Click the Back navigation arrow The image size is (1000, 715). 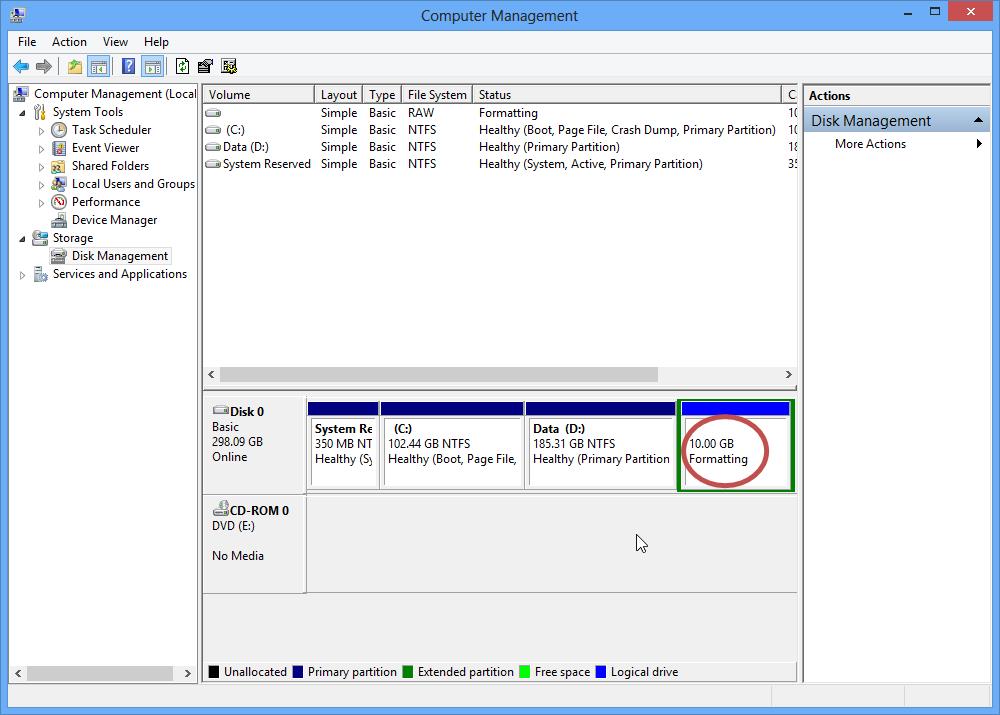(x=21, y=66)
